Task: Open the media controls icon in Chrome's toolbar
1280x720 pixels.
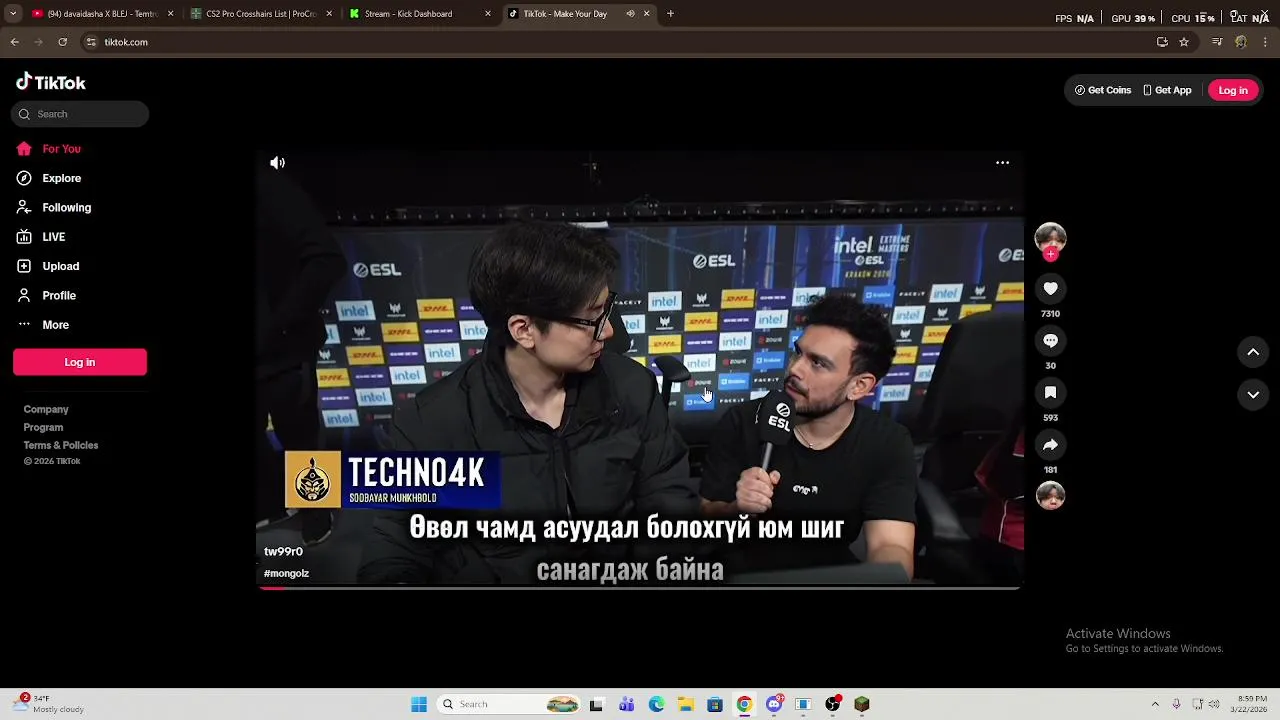Action: pyautogui.click(x=1217, y=42)
